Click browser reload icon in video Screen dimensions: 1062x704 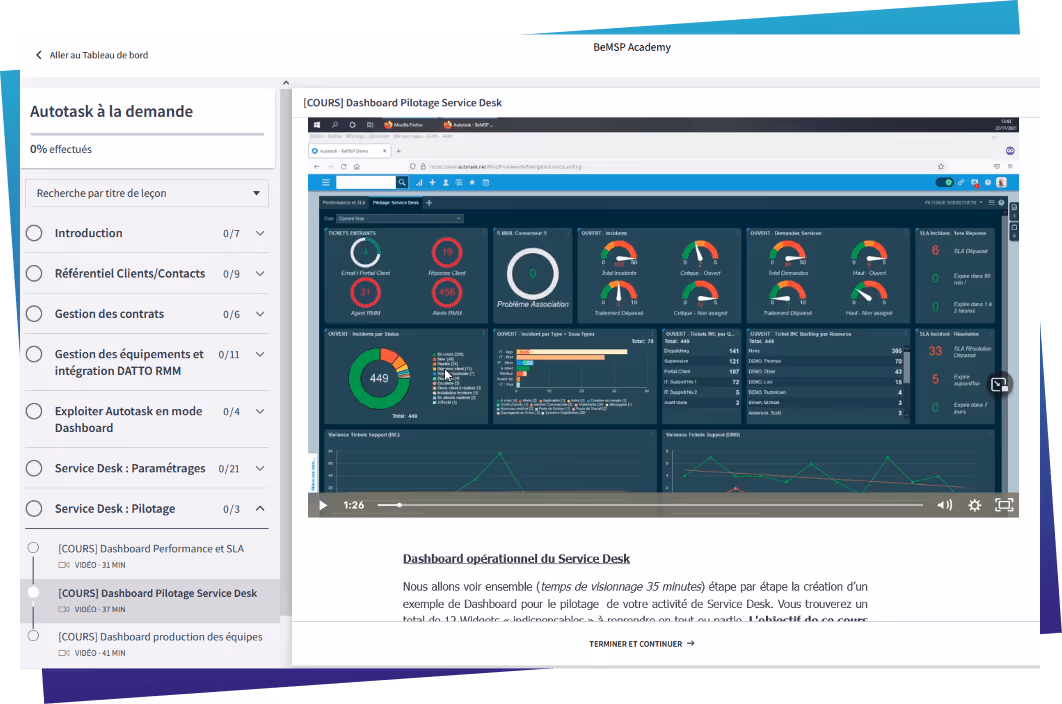click(x=343, y=167)
